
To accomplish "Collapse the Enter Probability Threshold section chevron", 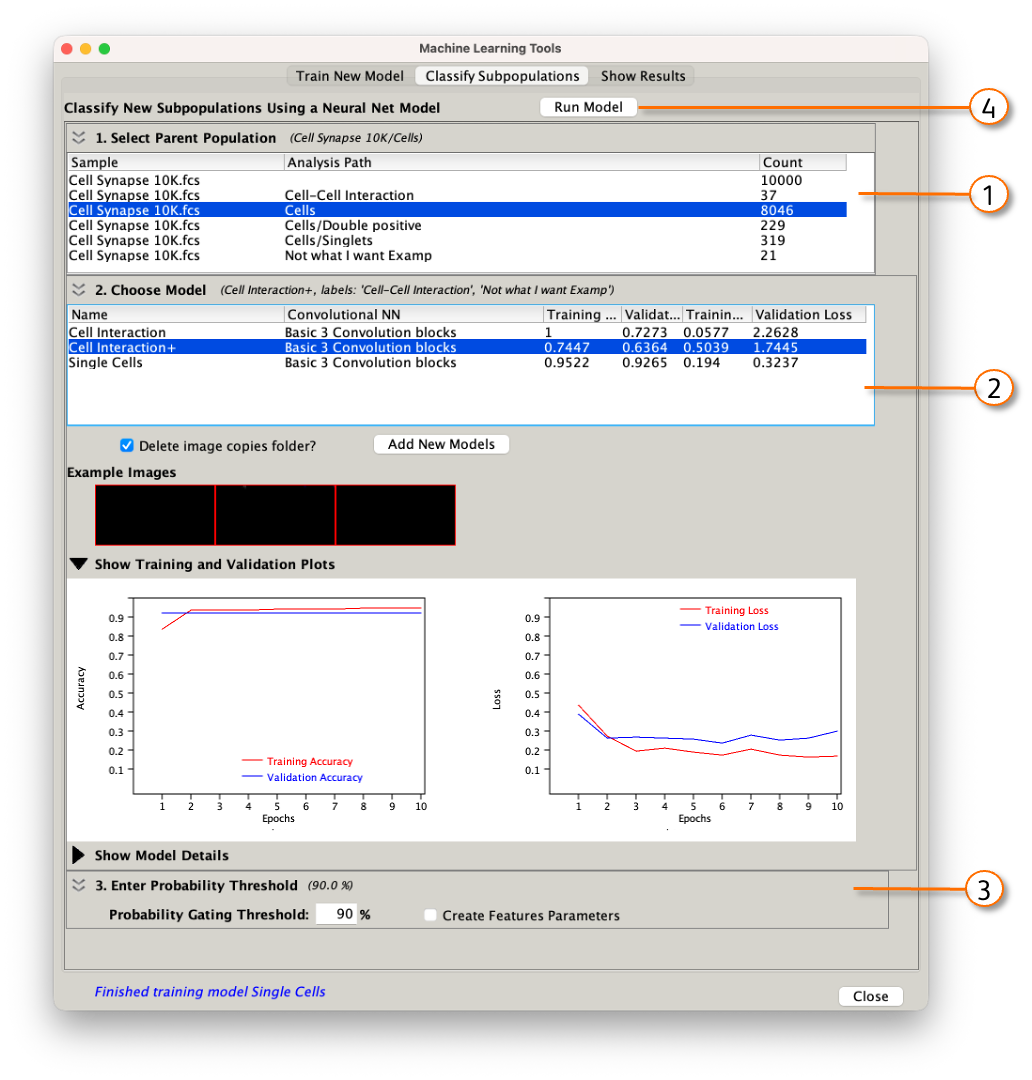I will pyautogui.click(x=78, y=885).
